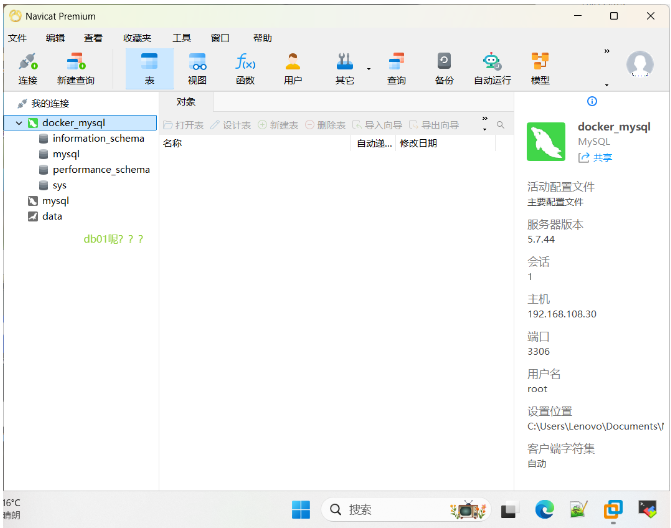Open the Favorites (收藏夹) menu
This screenshot has height=528, width=671.
tap(137, 38)
